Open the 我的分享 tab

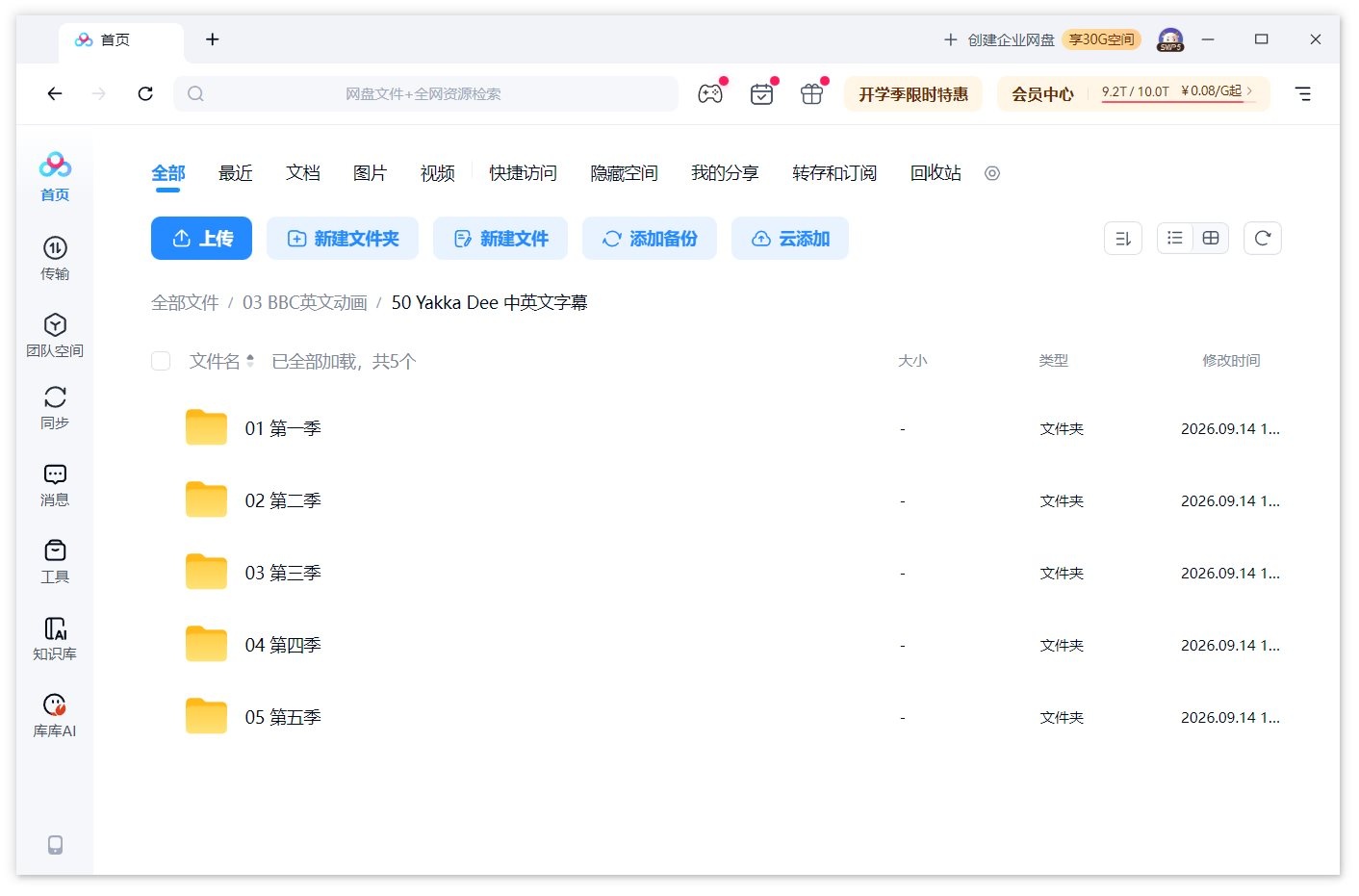tap(725, 173)
